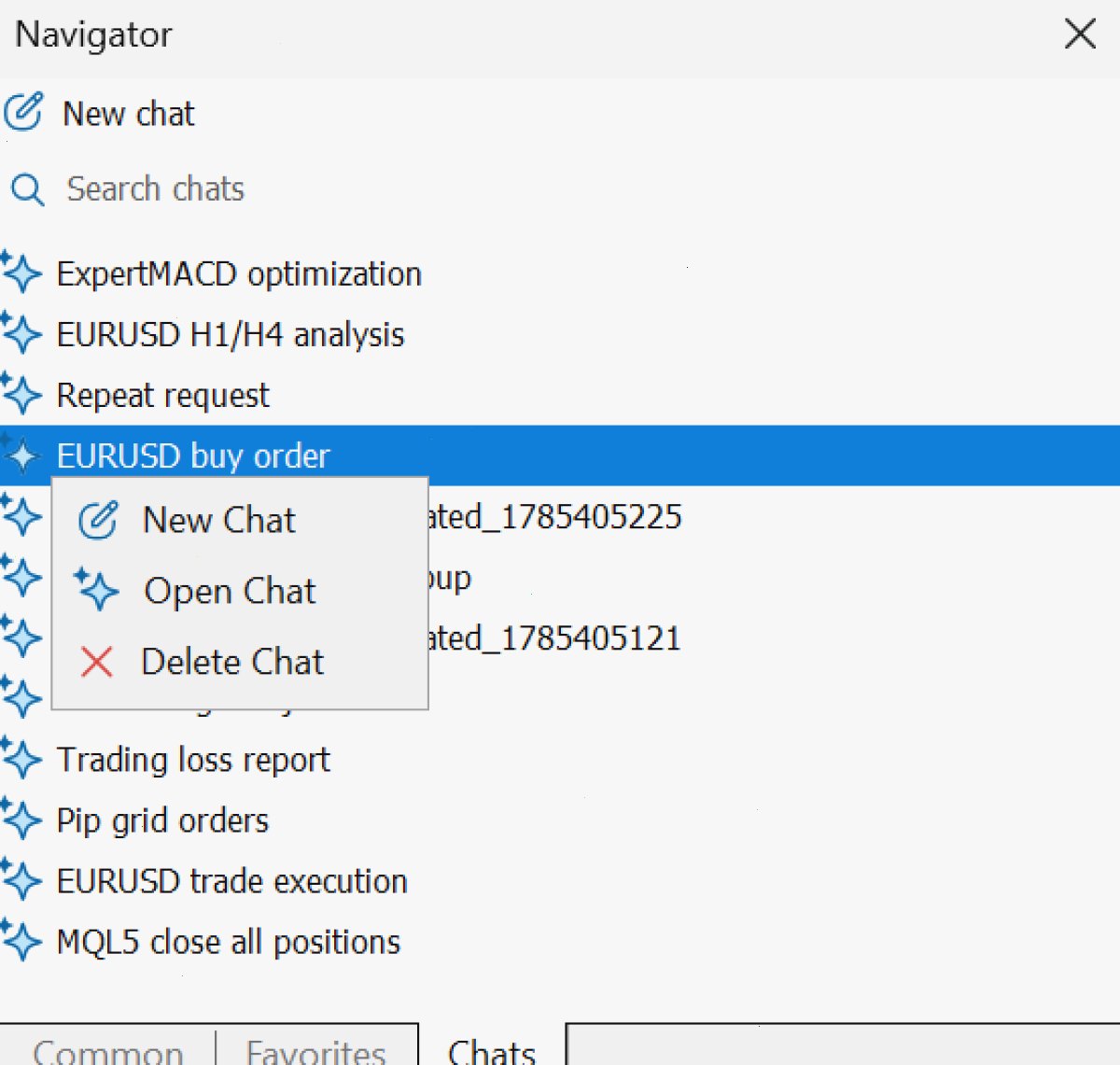Click the search magnifier icon
1120x1065 pixels.
click(x=27, y=189)
